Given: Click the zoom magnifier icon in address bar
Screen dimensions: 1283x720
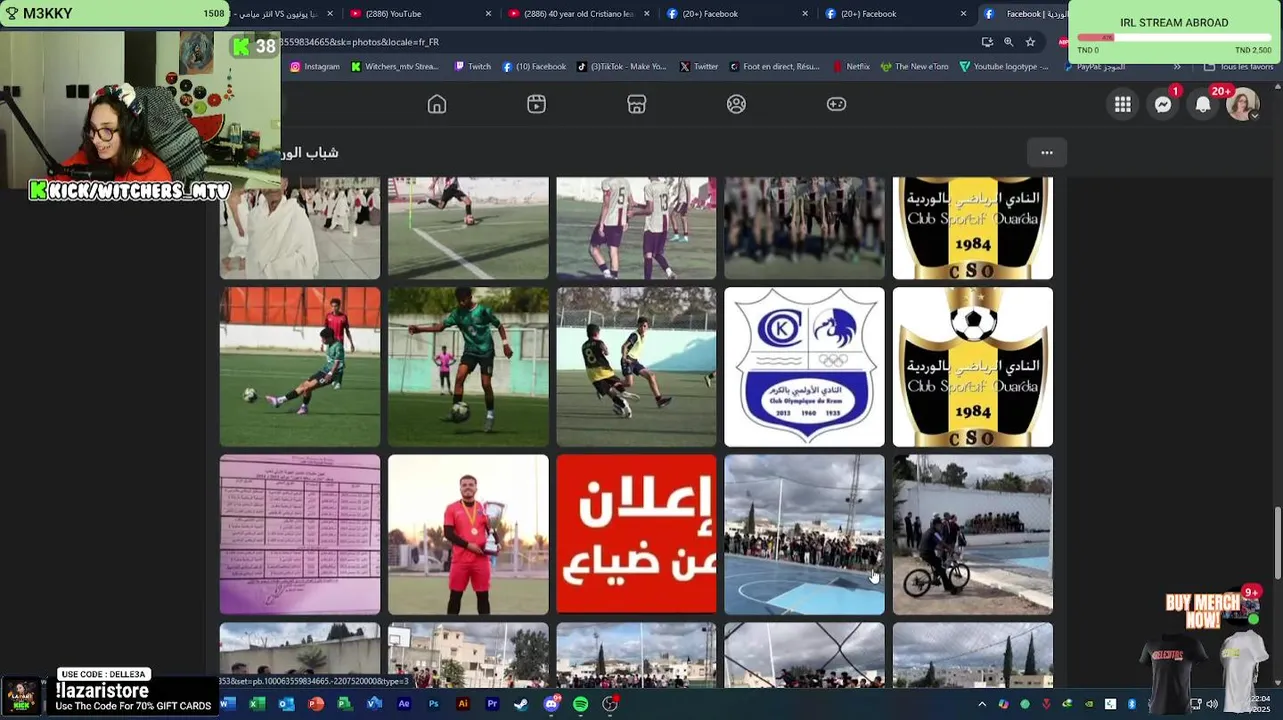Looking at the screenshot, I should click(x=1008, y=42).
